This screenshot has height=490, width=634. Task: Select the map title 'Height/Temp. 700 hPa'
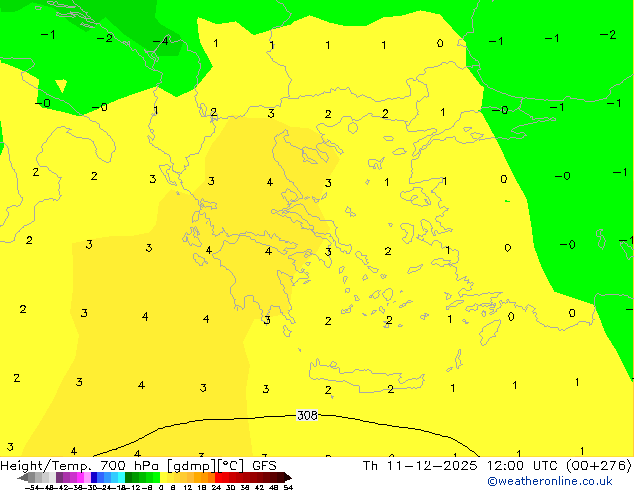79,466
